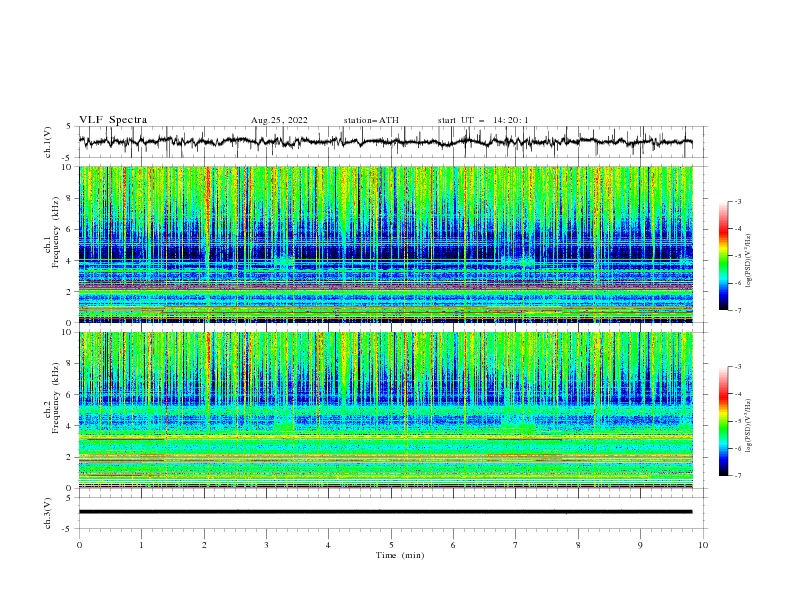Click the time axis tick label "4"
Image resolution: width=792 pixels, height=612 pixels.
coord(328,545)
